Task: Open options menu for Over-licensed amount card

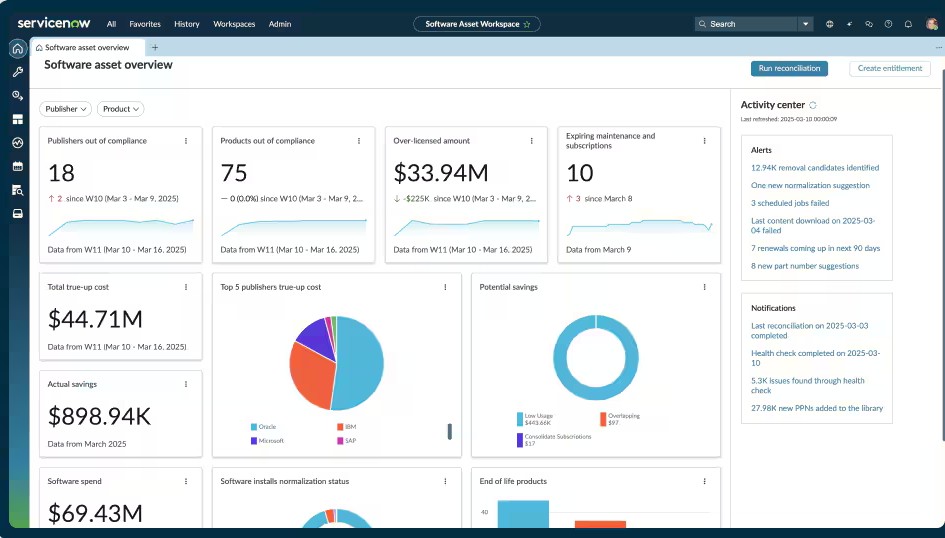Action: coord(532,141)
